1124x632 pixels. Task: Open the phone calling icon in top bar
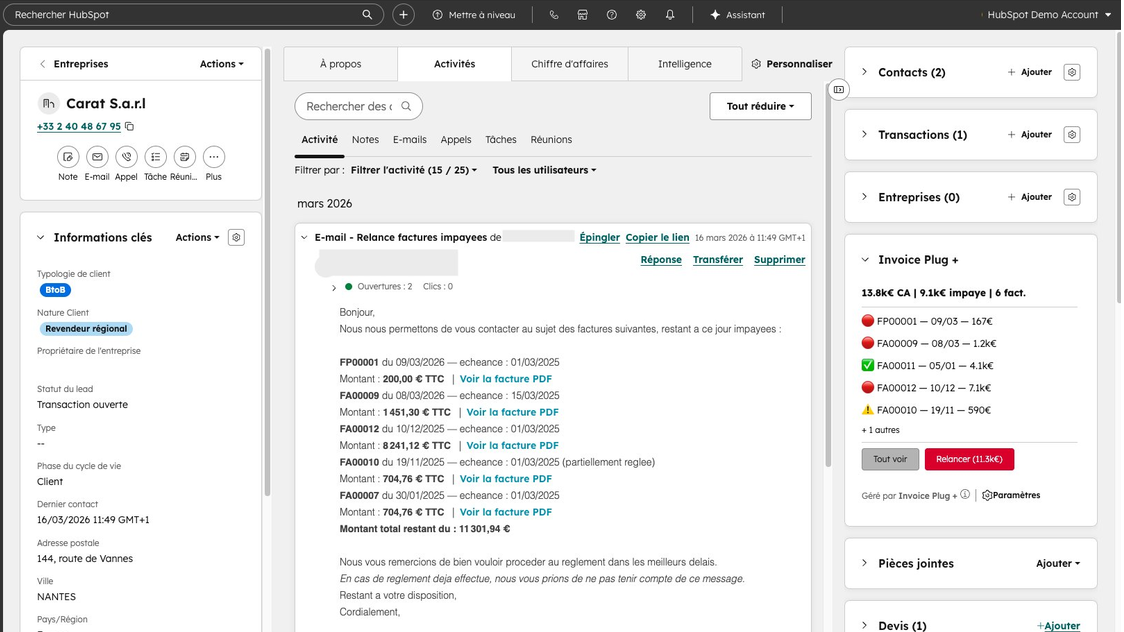tap(553, 14)
